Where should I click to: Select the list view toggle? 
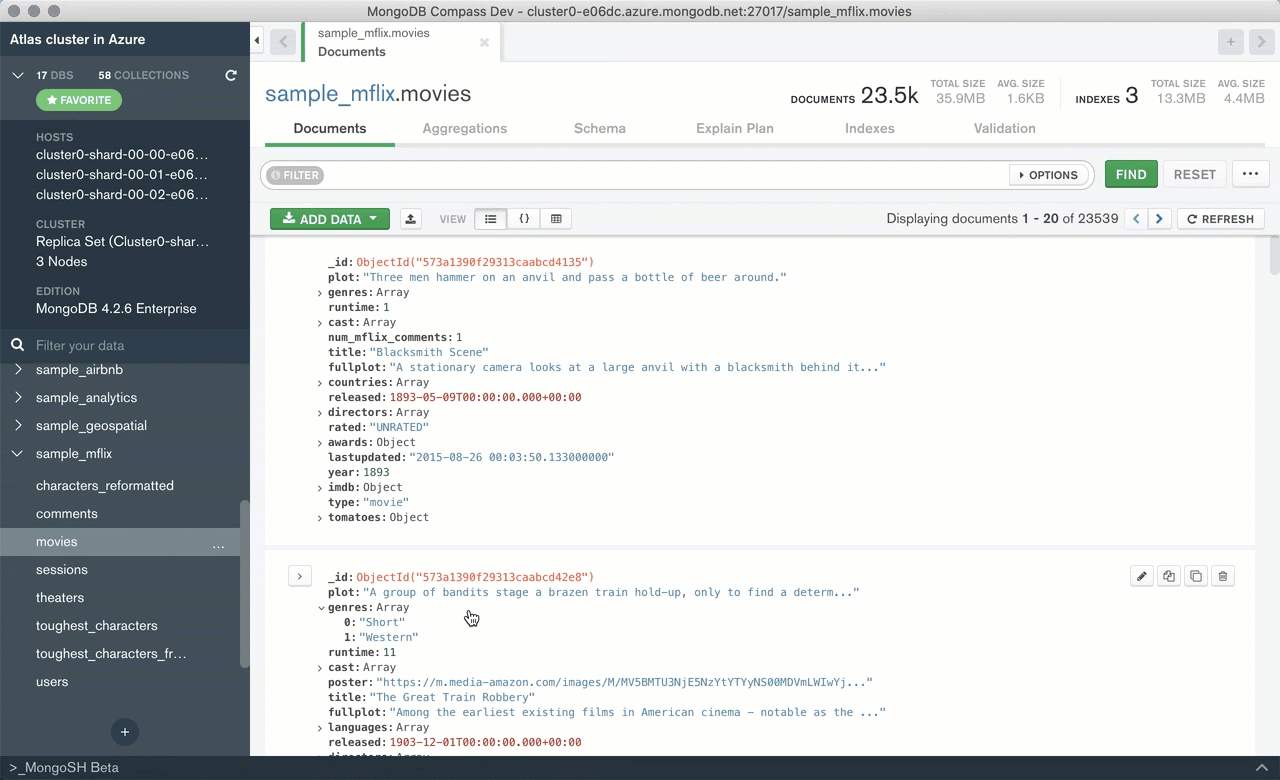coord(490,218)
